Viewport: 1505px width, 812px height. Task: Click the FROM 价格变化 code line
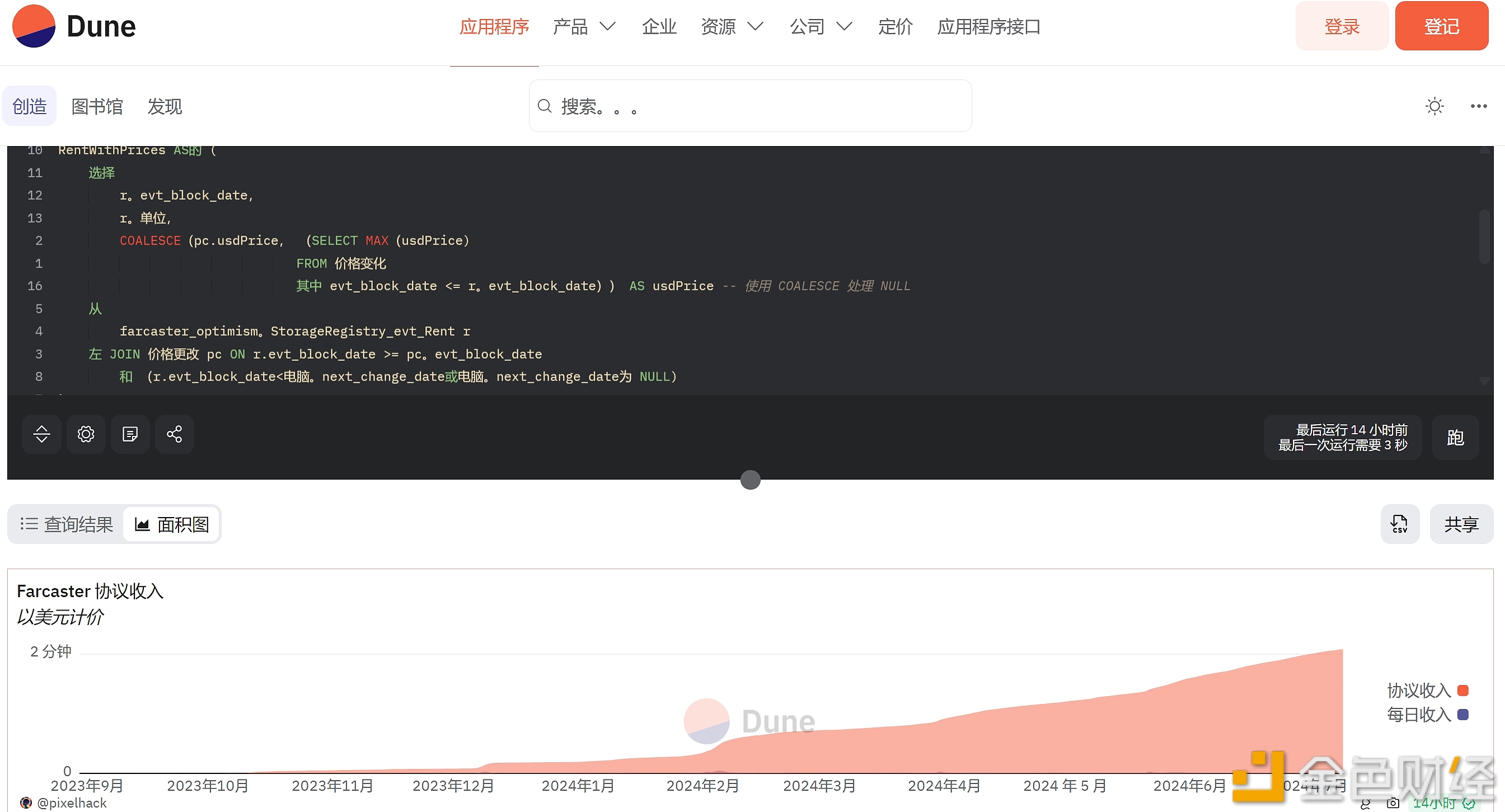coord(341,263)
